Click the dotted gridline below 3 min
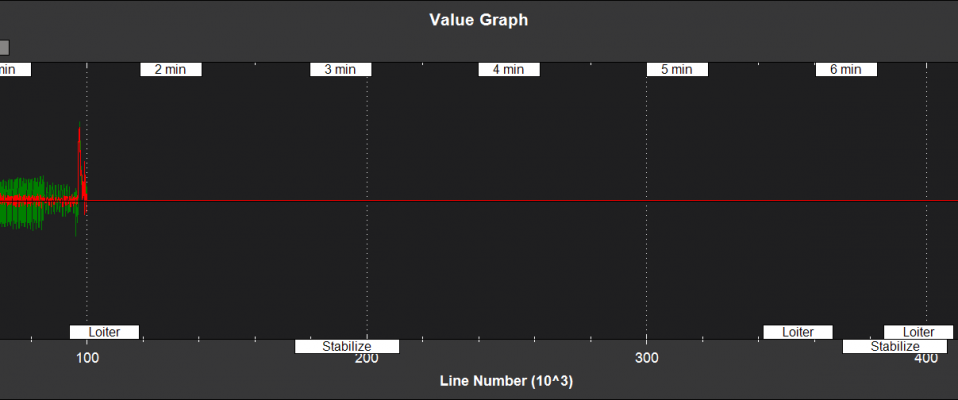Viewport: 958px width, 400px height. [x=367, y=250]
